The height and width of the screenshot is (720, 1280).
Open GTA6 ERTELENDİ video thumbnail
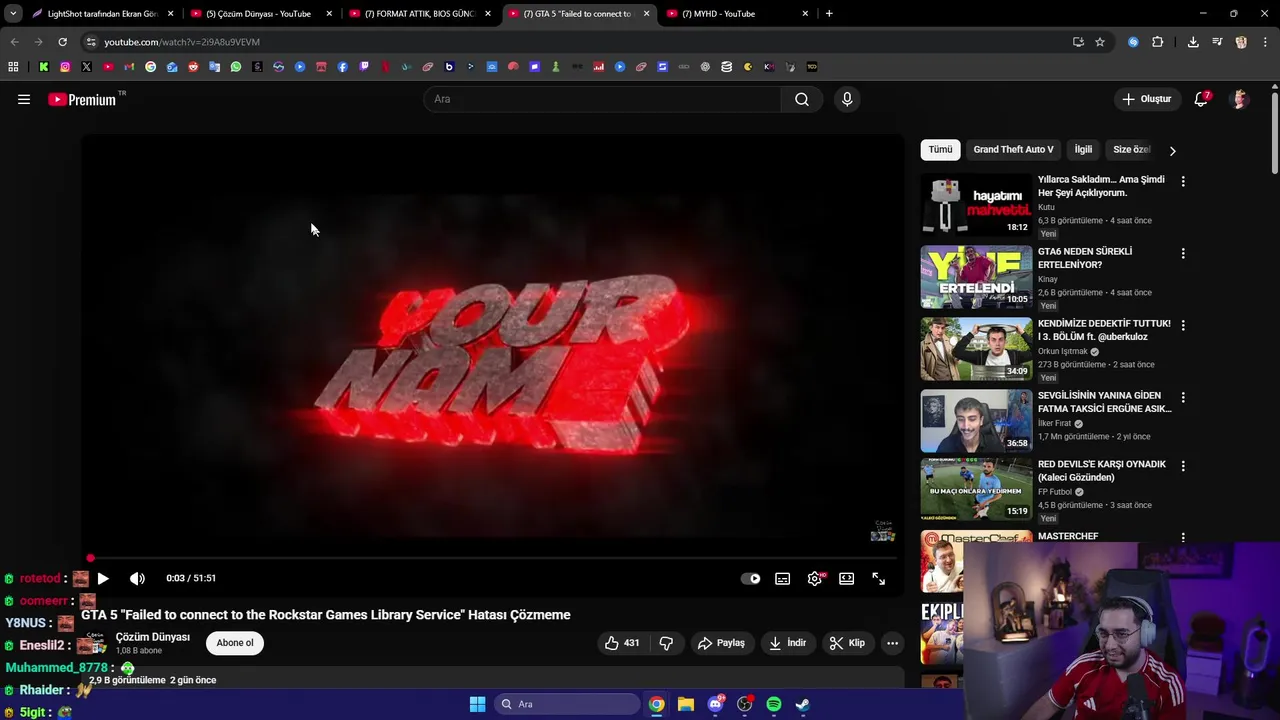(976, 277)
